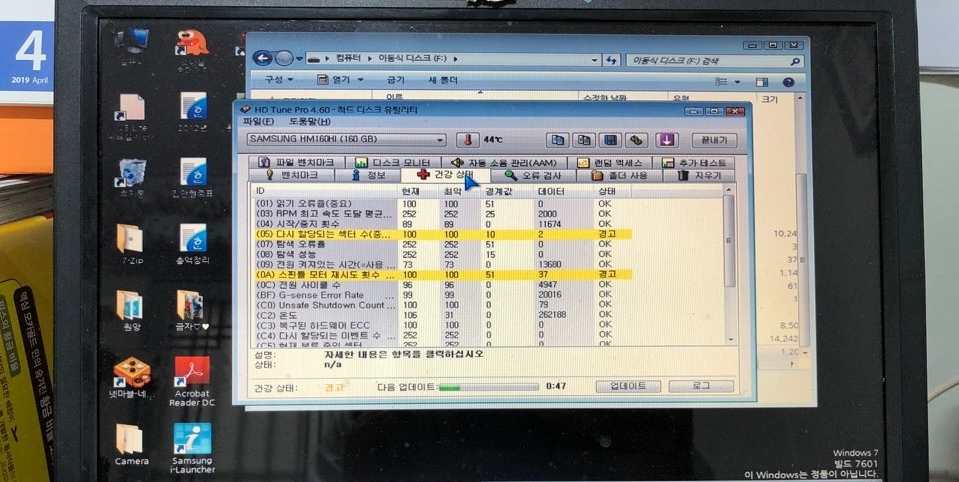This screenshot has width=959, height=482.
Task: Click the Explorer search field for 이동식 디스크
Action: click(x=714, y=61)
